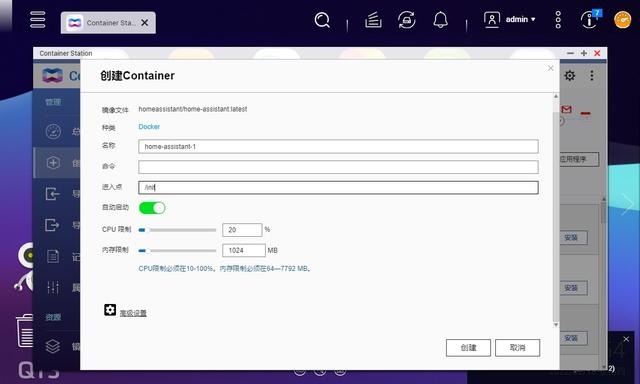
Task: Open external devices sync icon
Action: [407, 20]
